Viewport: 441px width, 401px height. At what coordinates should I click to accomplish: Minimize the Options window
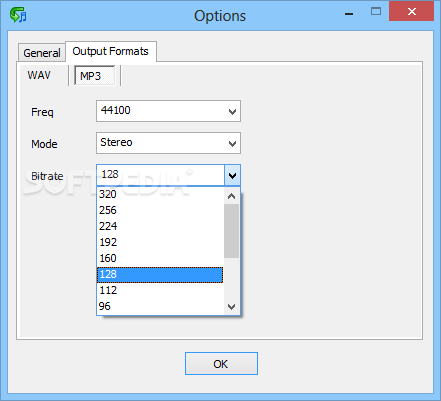point(349,13)
